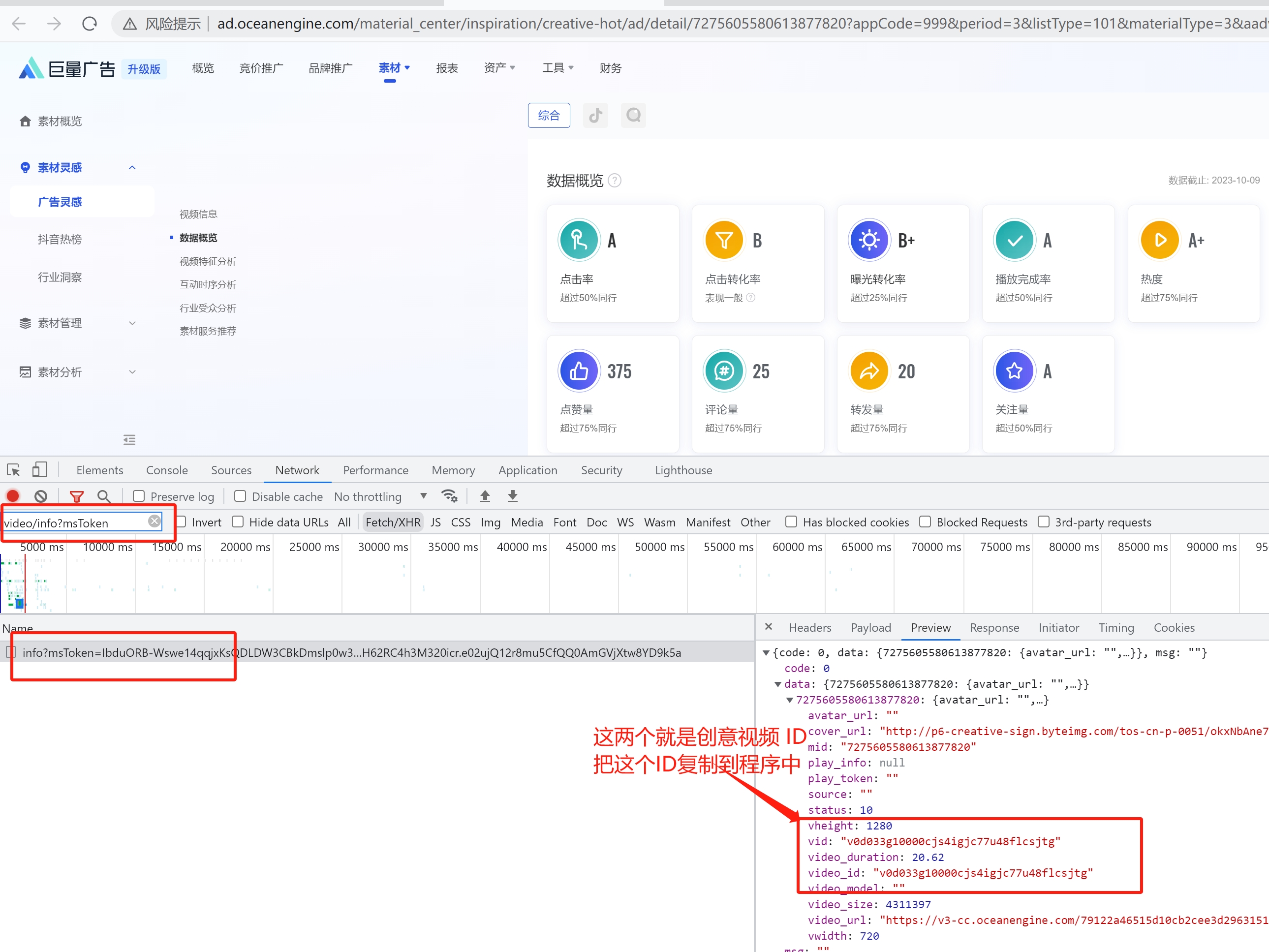The height and width of the screenshot is (952, 1269).
Task: Toggle the device toolbar icon
Action: (x=39, y=470)
